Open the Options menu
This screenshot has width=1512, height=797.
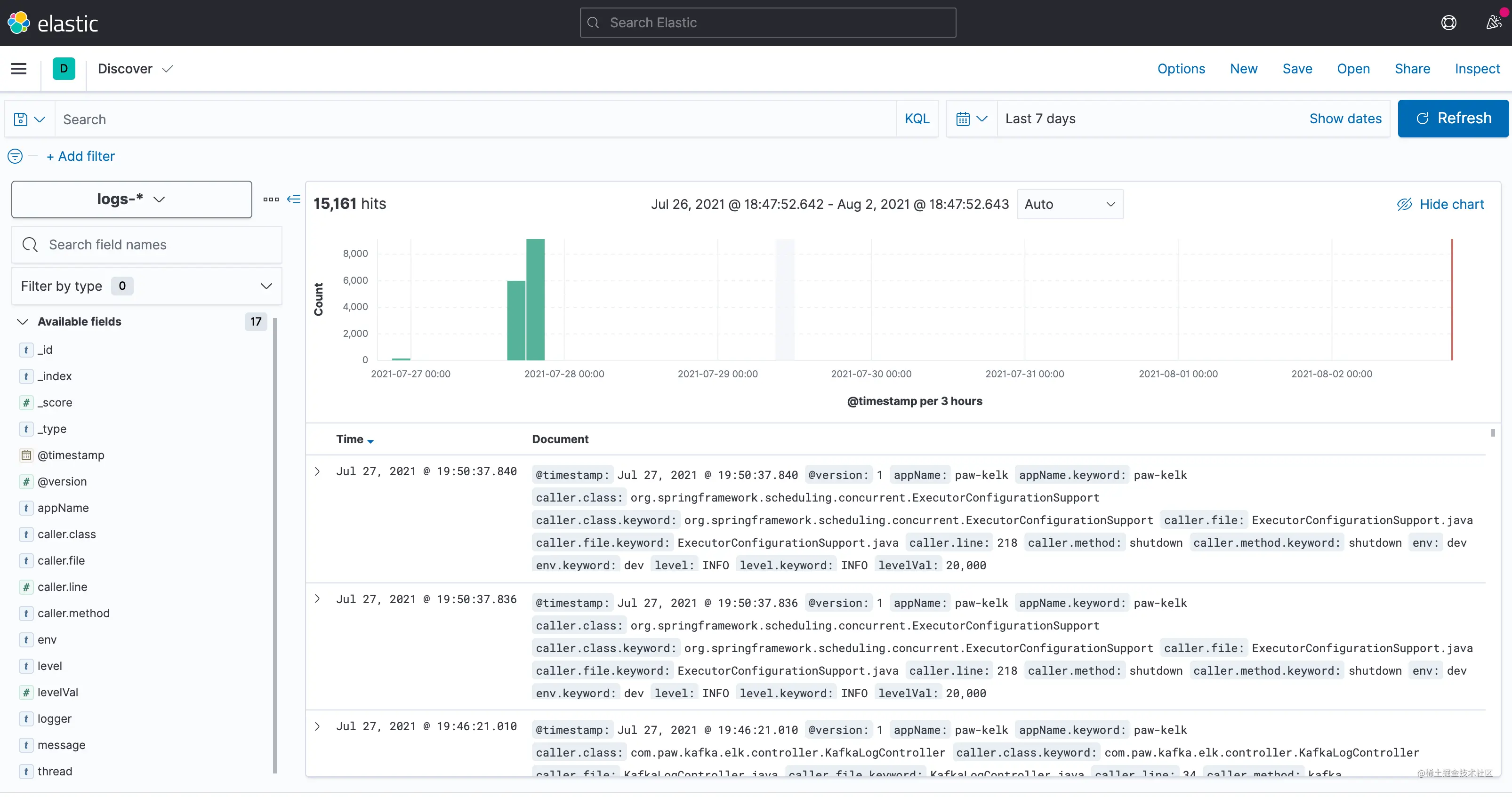pyautogui.click(x=1181, y=69)
